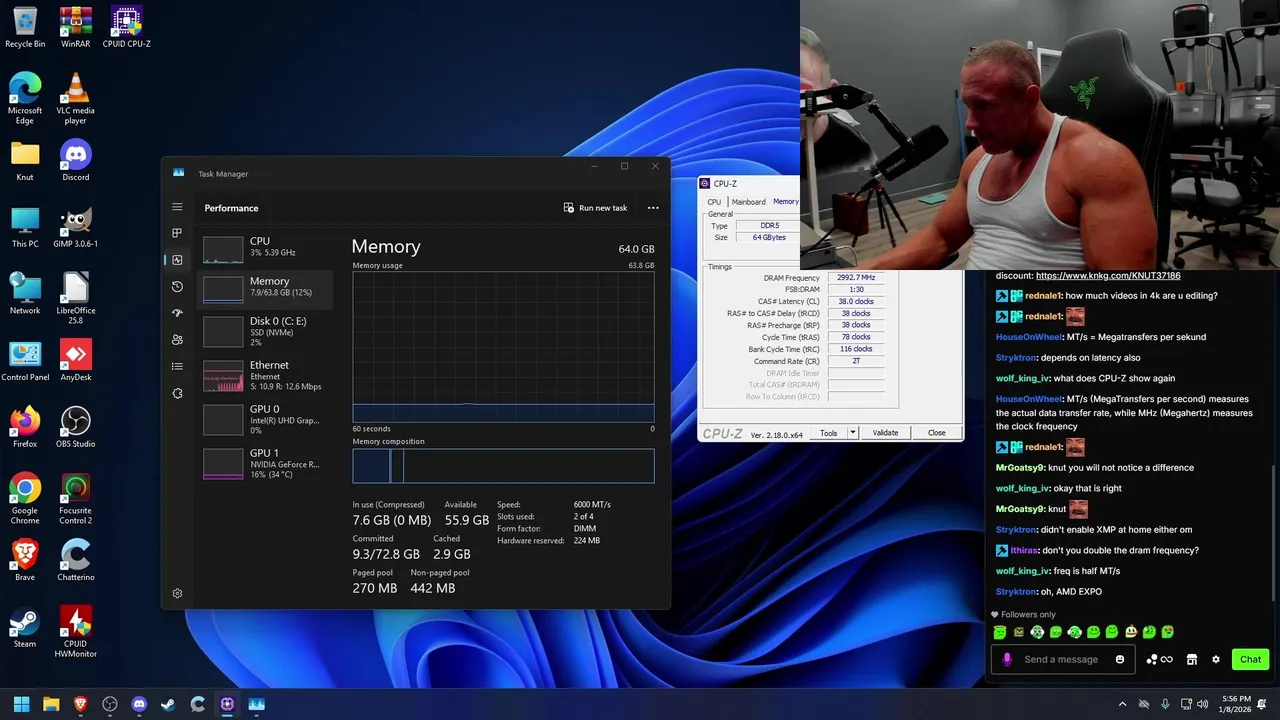1280x720 pixels.
Task: Select CPU in the performance list
Action: click(265, 248)
